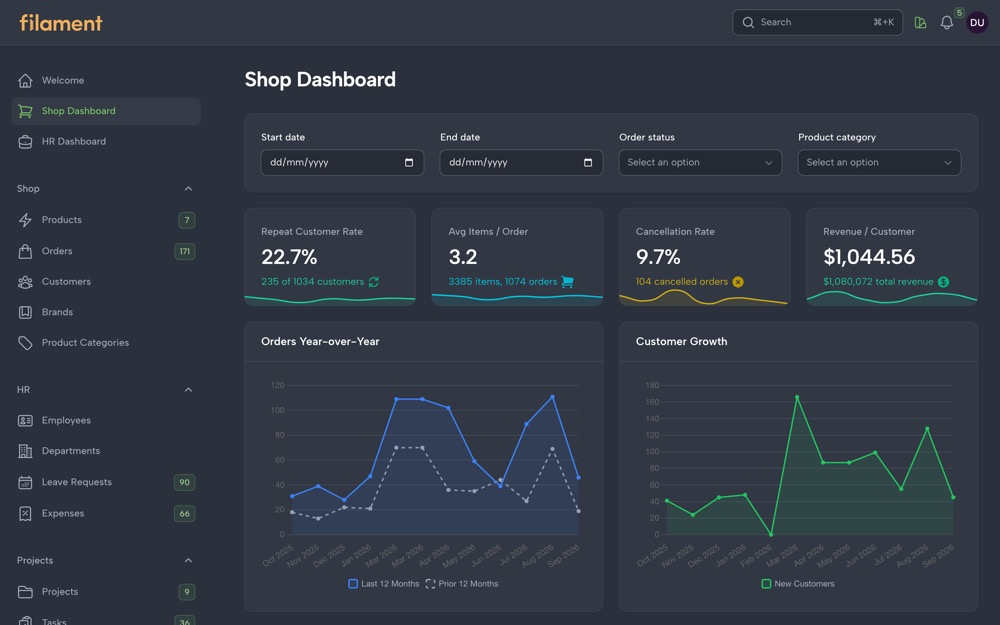Click the Start date input field

coord(342,163)
